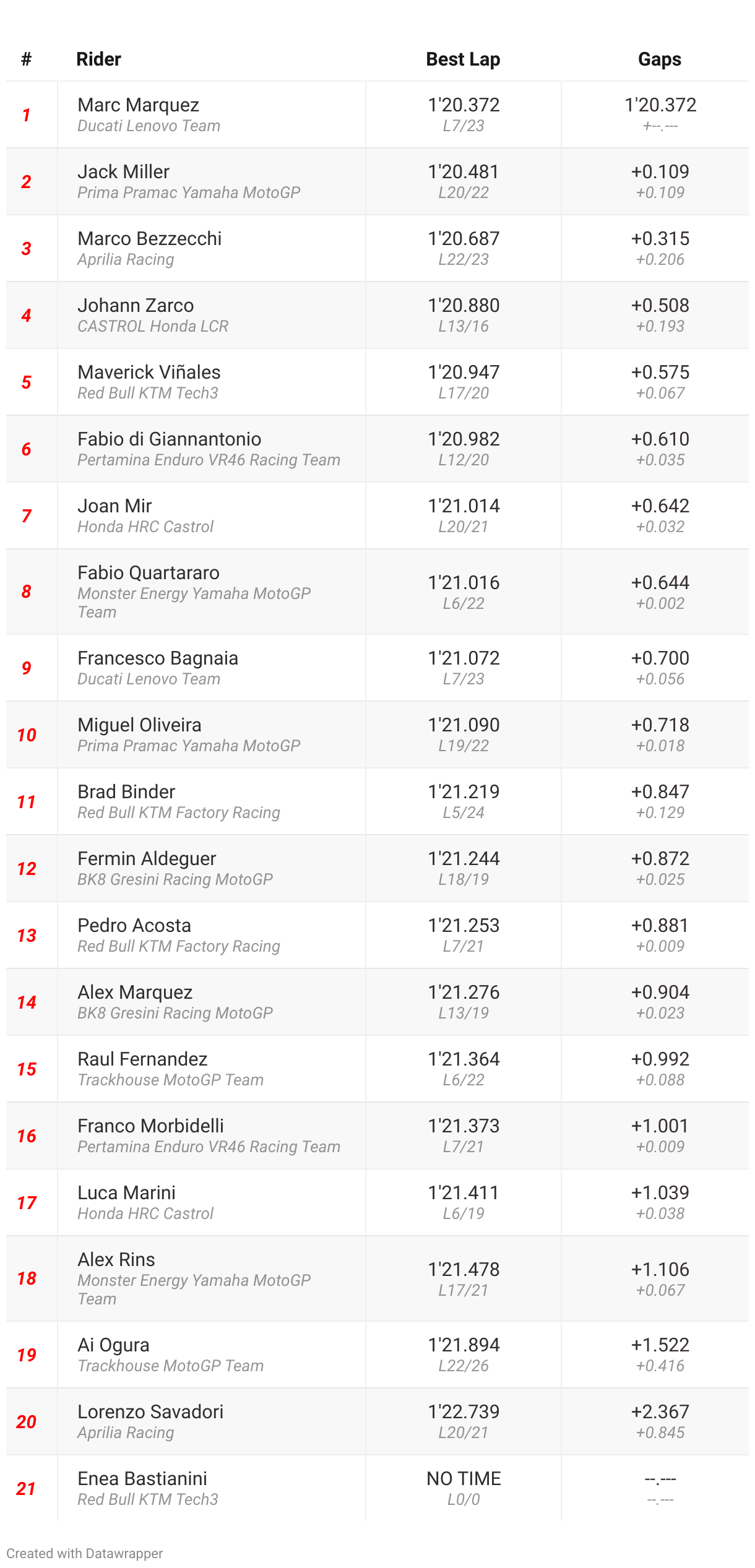The image size is (755, 1568).
Task: Click the Rider column header
Action: point(98,59)
